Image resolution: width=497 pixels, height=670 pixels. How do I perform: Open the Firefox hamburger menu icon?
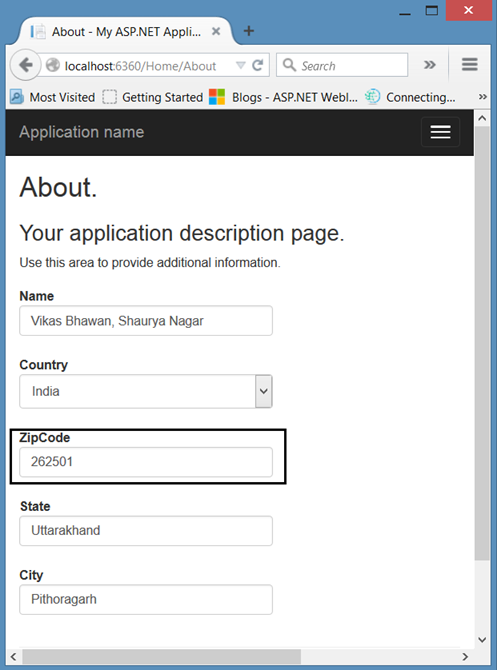click(469, 65)
